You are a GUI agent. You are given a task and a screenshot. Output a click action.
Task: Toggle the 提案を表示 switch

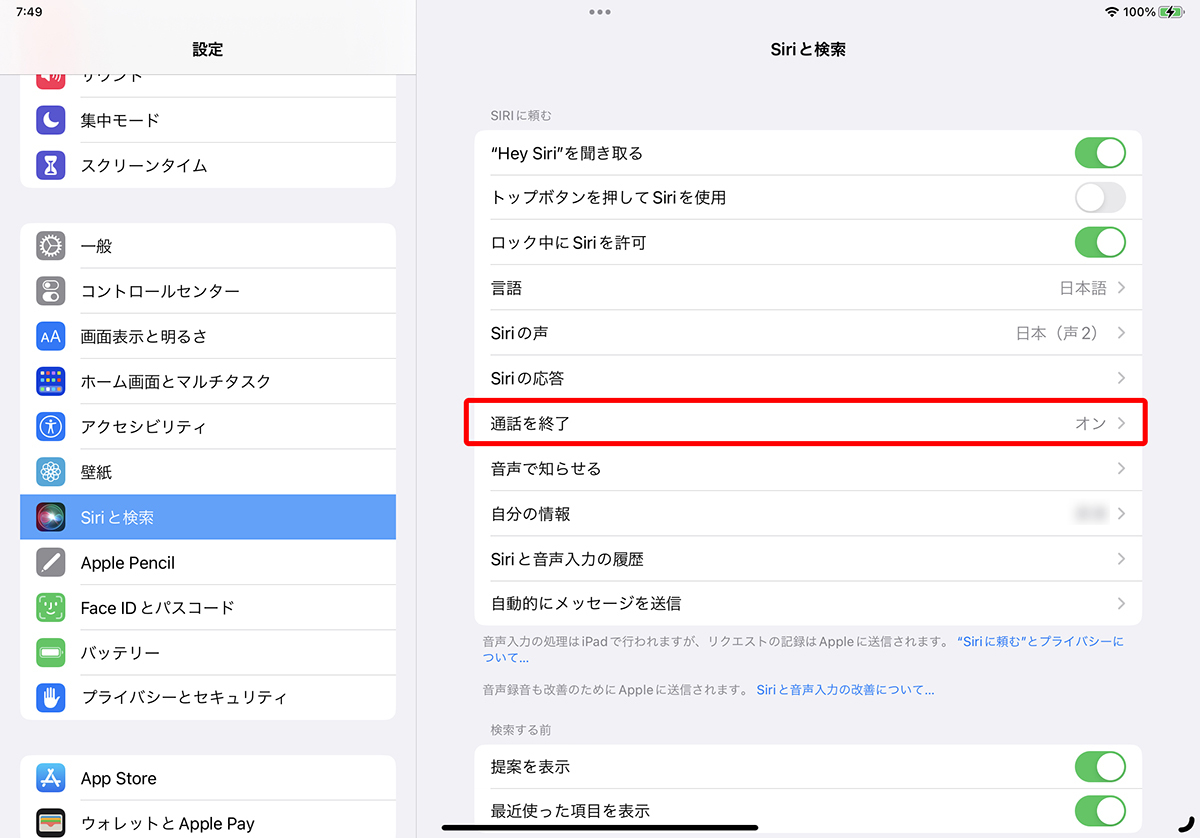coord(1100,767)
